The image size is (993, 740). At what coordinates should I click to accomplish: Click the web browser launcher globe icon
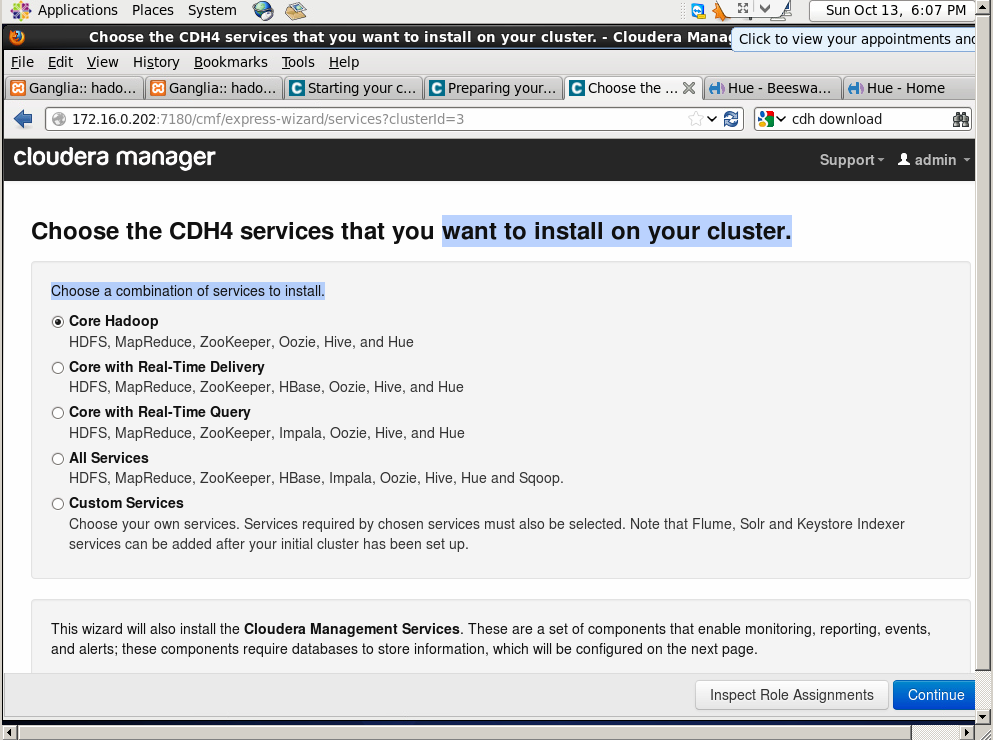point(263,10)
